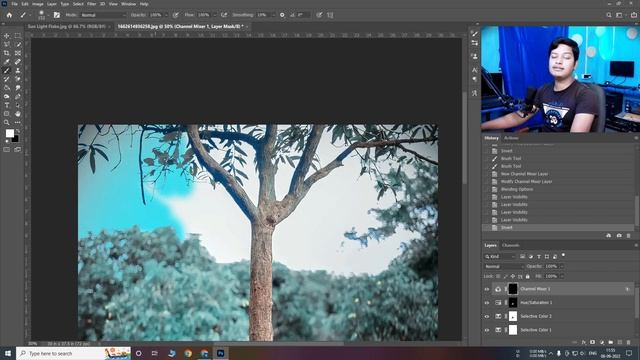The height and width of the screenshot is (360, 640).
Task: Select the Dodge tool
Action: tap(7, 97)
